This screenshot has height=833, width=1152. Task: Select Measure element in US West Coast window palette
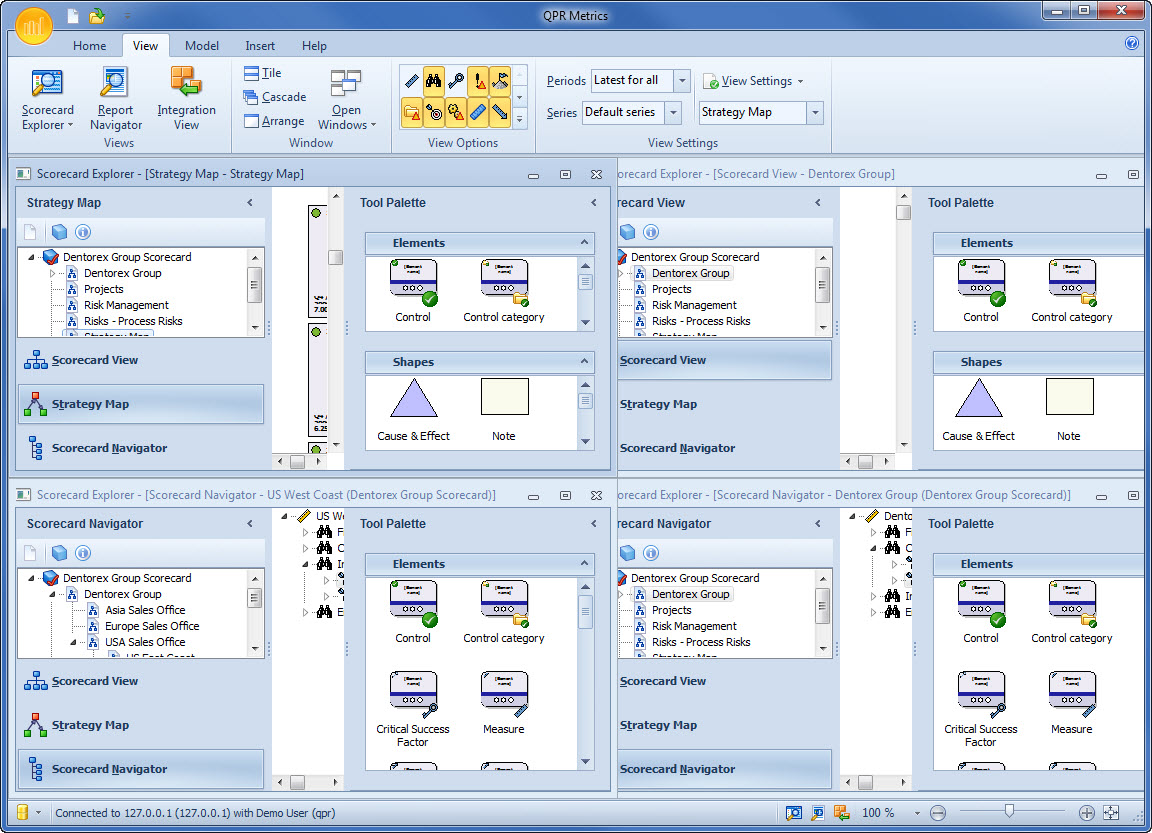point(504,703)
